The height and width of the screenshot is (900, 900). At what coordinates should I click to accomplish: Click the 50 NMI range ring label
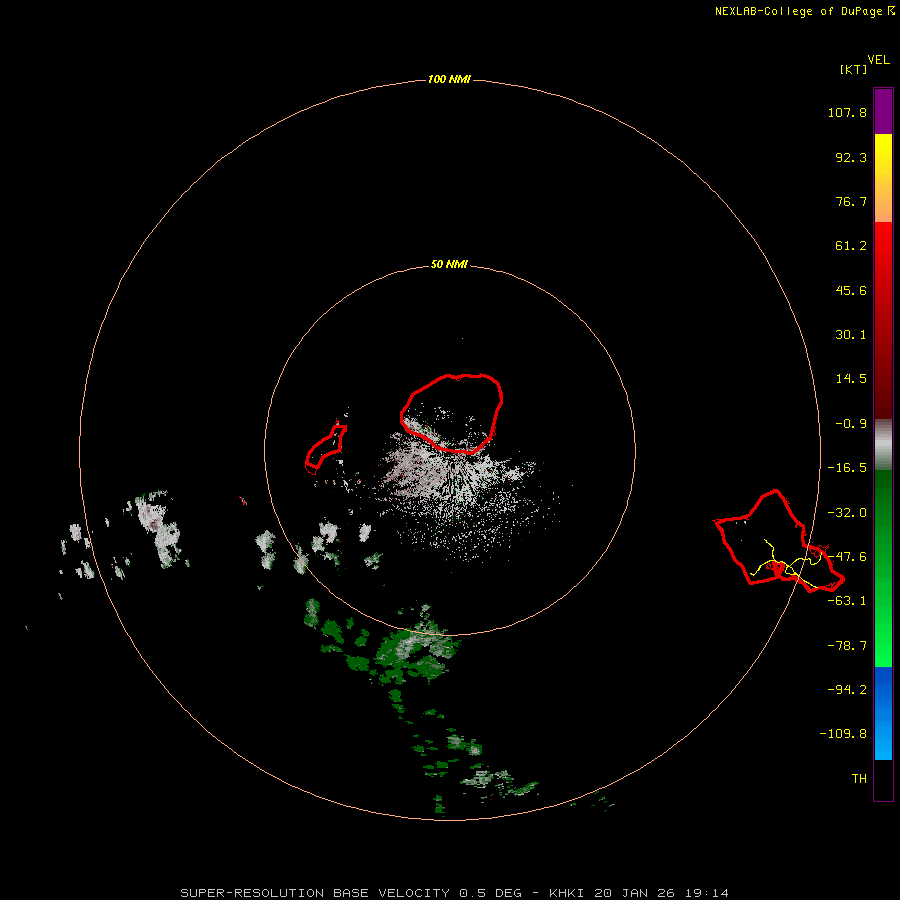(449, 264)
